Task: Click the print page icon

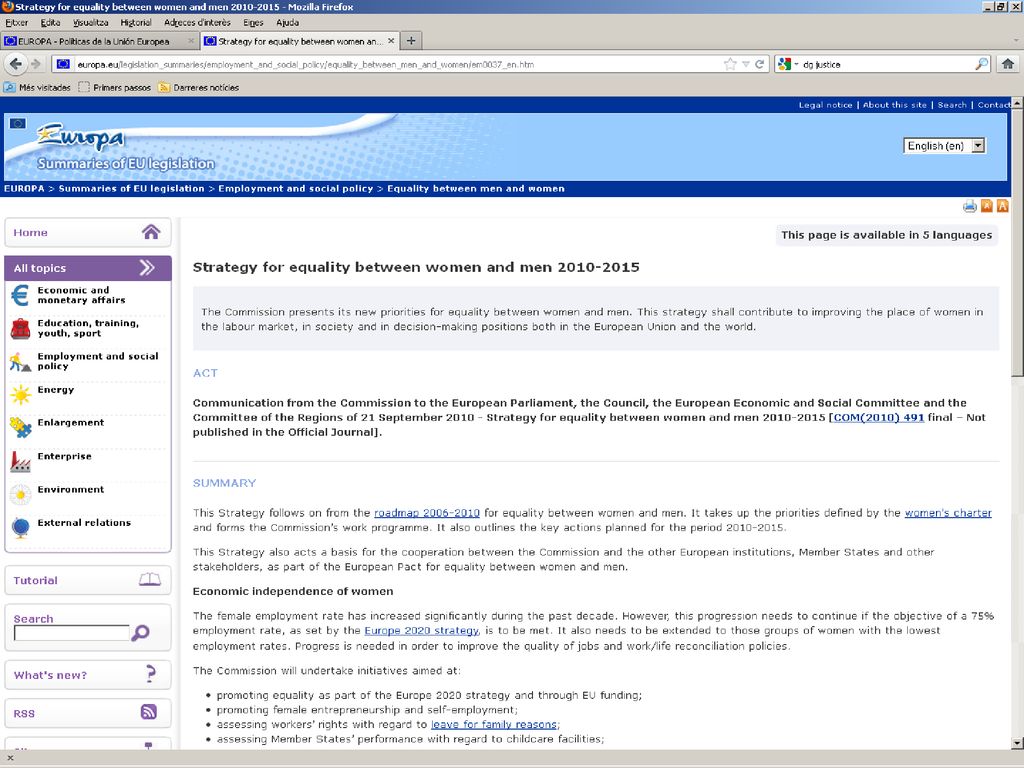Action: click(x=970, y=206)
